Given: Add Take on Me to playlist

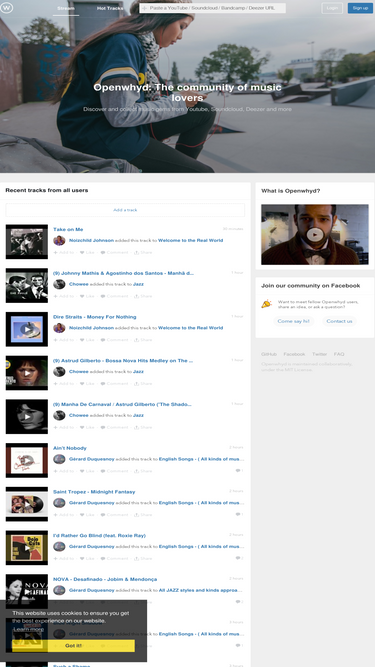Looking at the screenshot, I should (x=64, y=252).
